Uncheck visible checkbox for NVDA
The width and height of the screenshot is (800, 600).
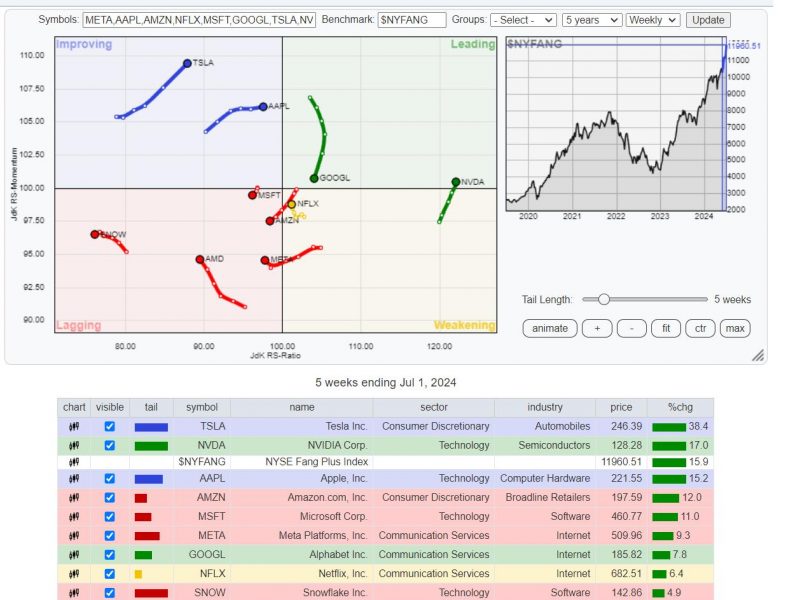coord(110,445)
